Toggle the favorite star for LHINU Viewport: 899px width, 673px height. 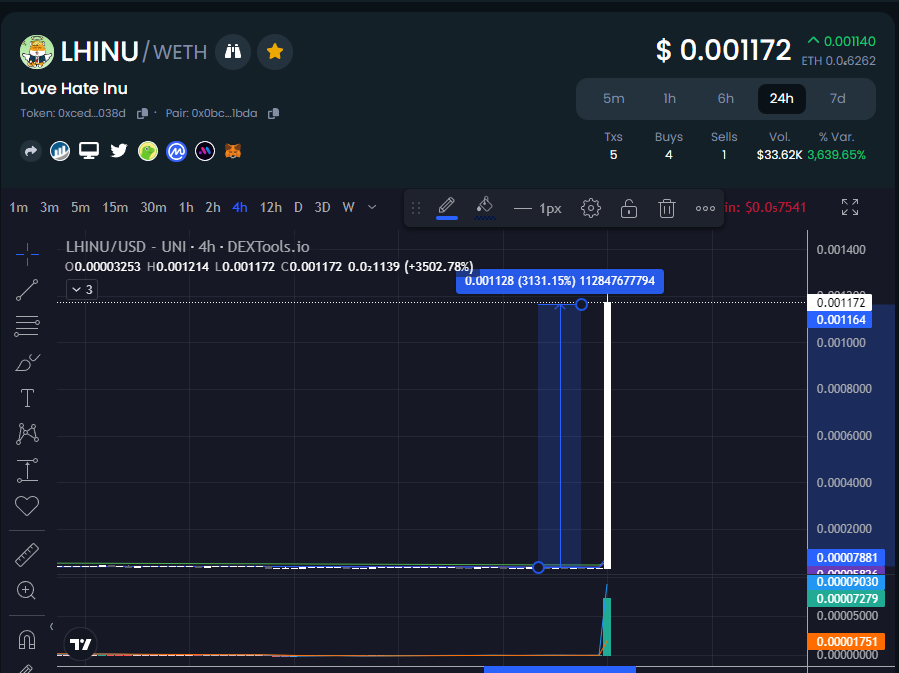coord(275,52)
